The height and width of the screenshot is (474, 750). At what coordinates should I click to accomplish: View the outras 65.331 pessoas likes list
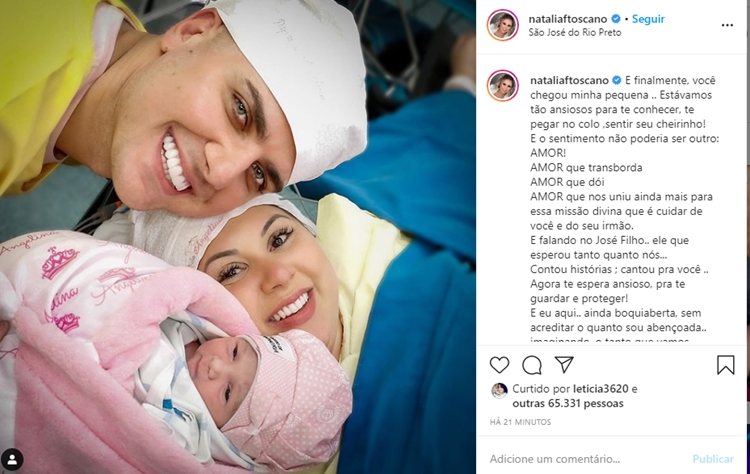[568, 404]
